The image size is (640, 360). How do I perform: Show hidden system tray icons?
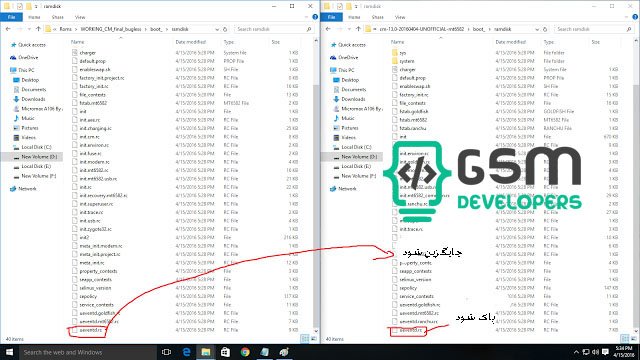click(576, 352)
